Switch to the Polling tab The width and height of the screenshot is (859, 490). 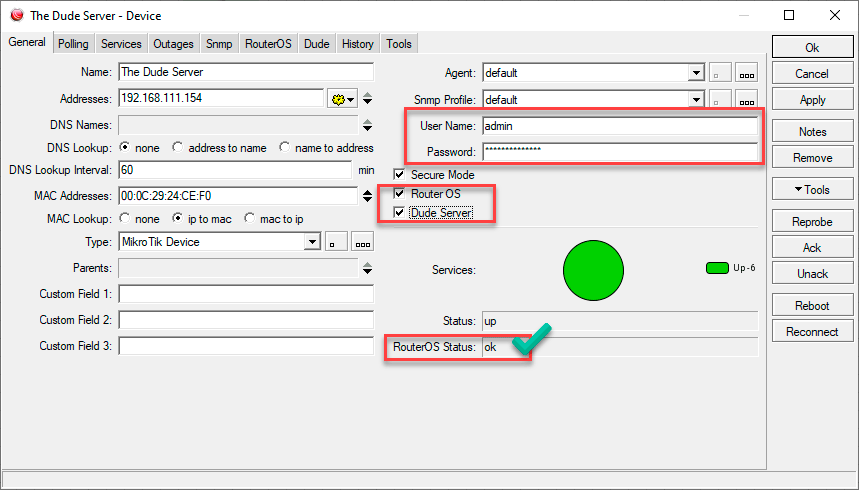pos(73,44)
